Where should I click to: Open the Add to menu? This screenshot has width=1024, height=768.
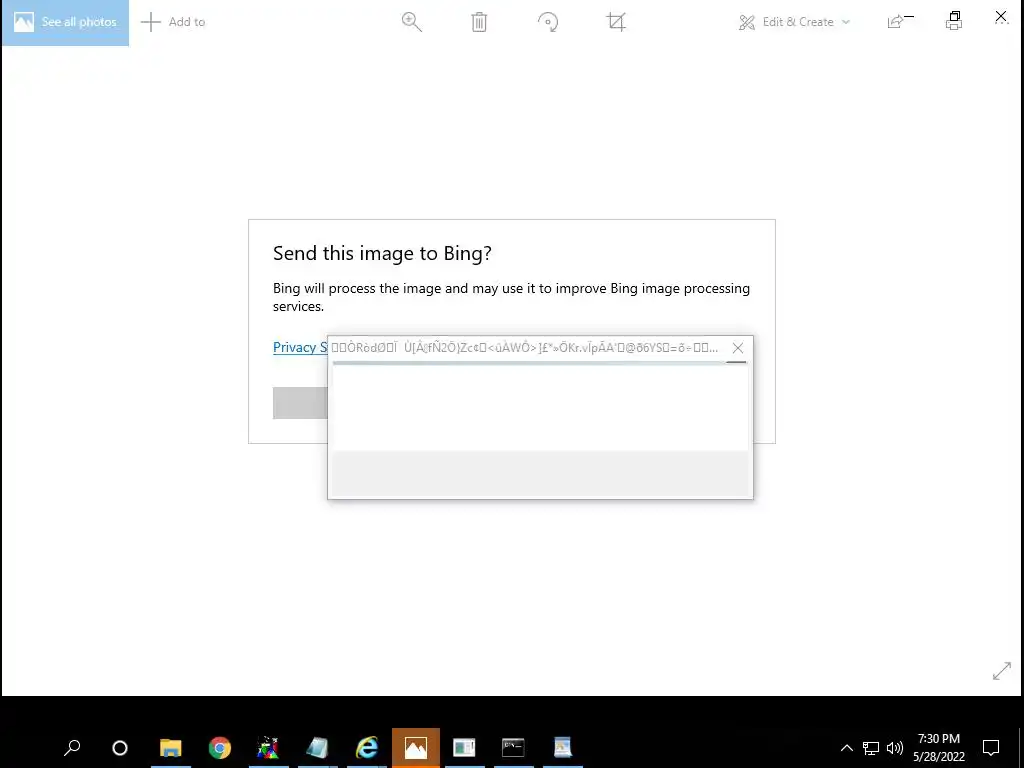(x=173, y=22)
